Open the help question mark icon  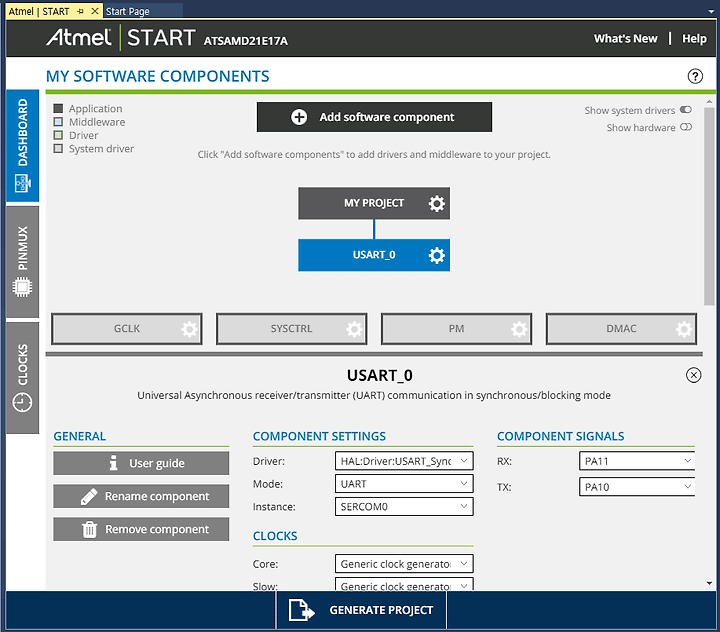click(x=695, y=76)
